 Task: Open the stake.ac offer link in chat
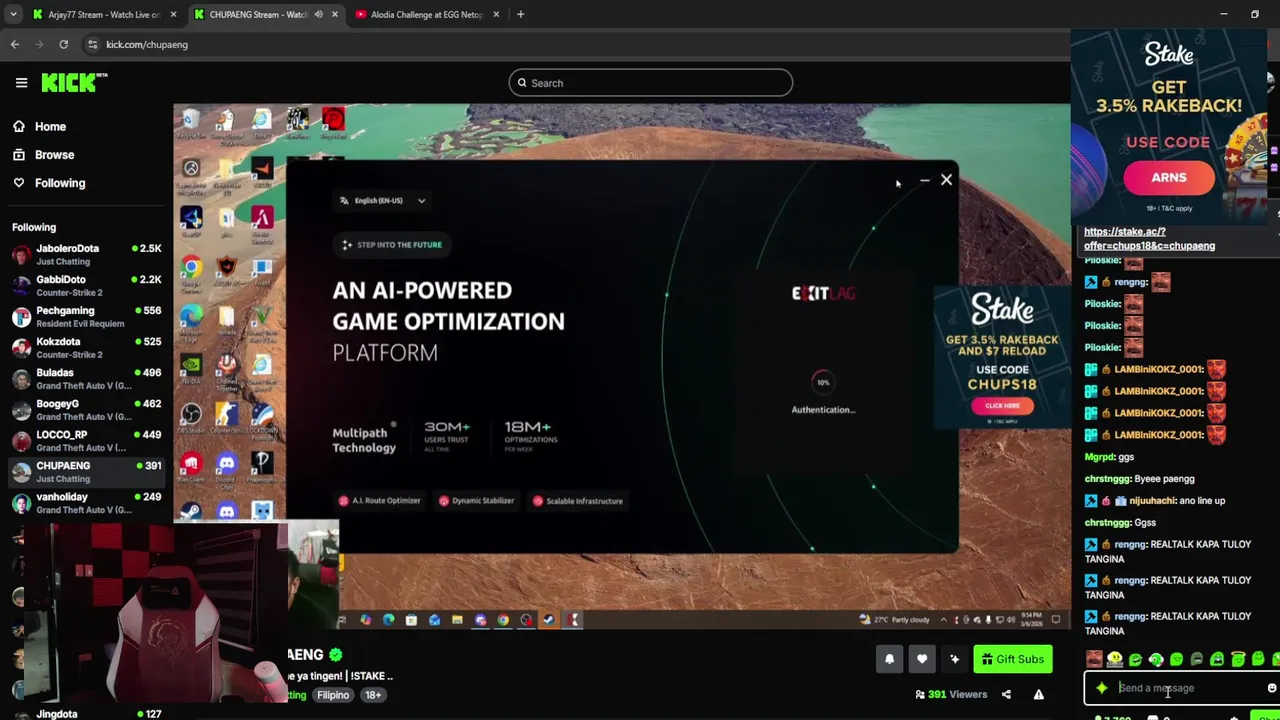point(1149,239)
